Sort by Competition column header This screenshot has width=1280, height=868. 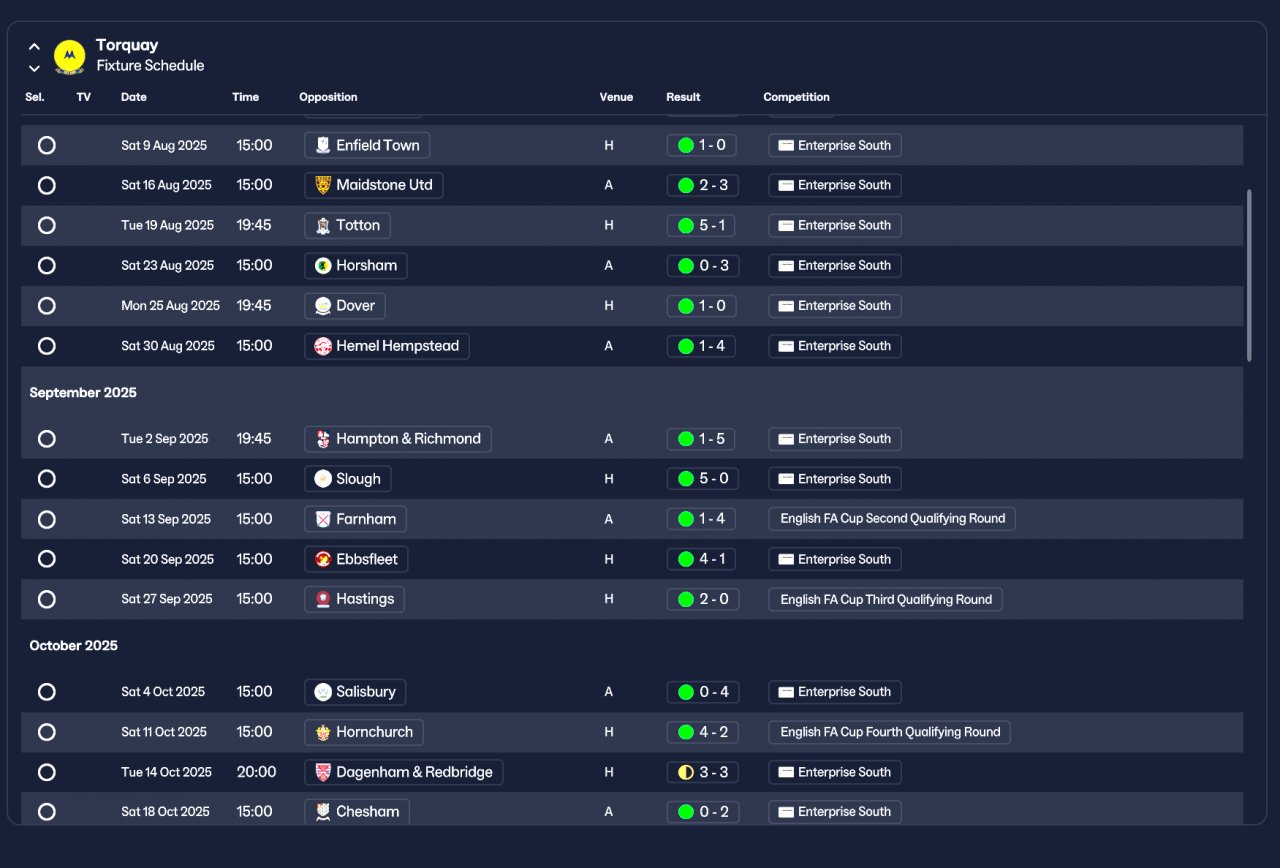pos(796,97)
